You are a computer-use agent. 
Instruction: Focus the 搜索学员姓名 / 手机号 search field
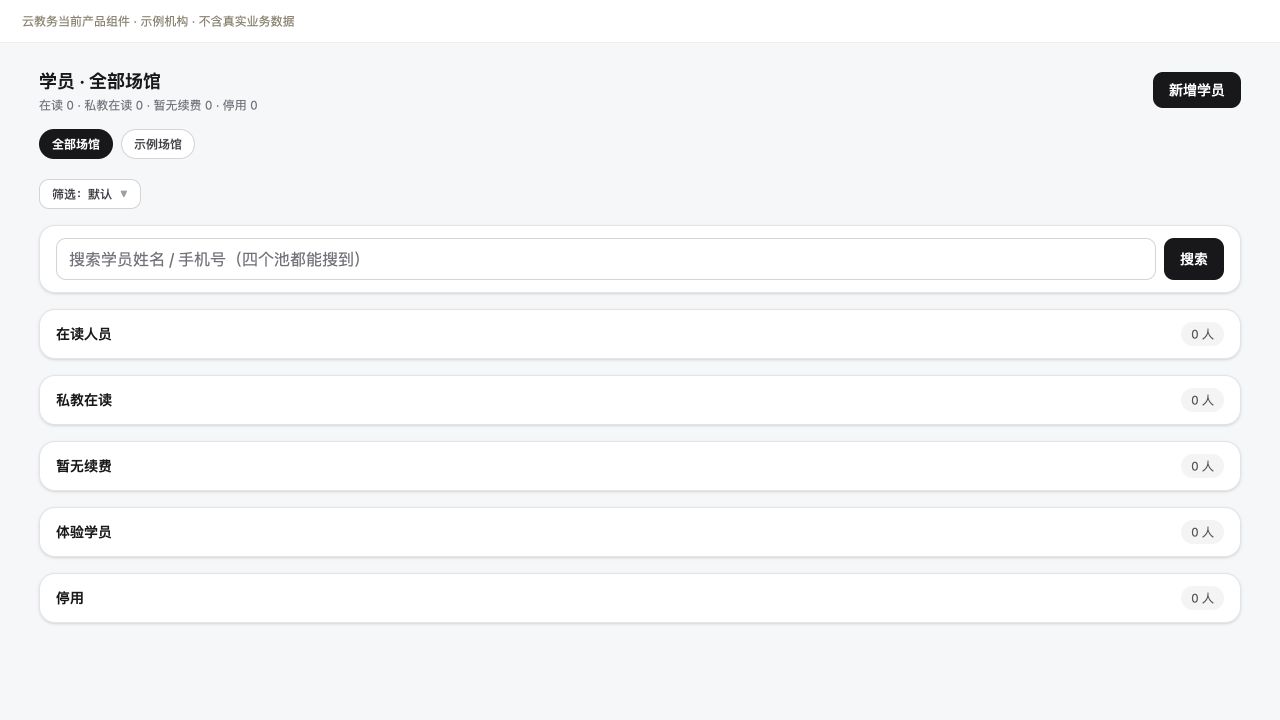tap(606, 259)
